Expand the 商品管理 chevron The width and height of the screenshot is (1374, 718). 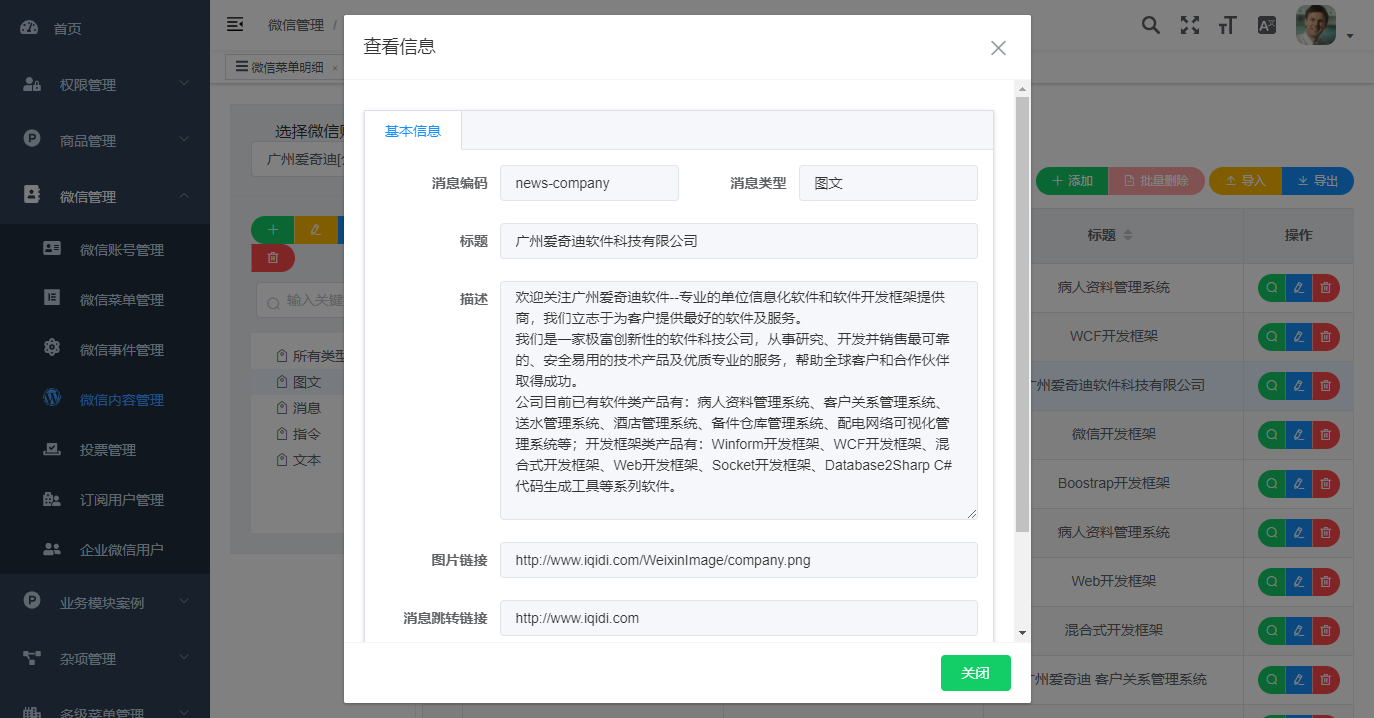coord(184,140)
